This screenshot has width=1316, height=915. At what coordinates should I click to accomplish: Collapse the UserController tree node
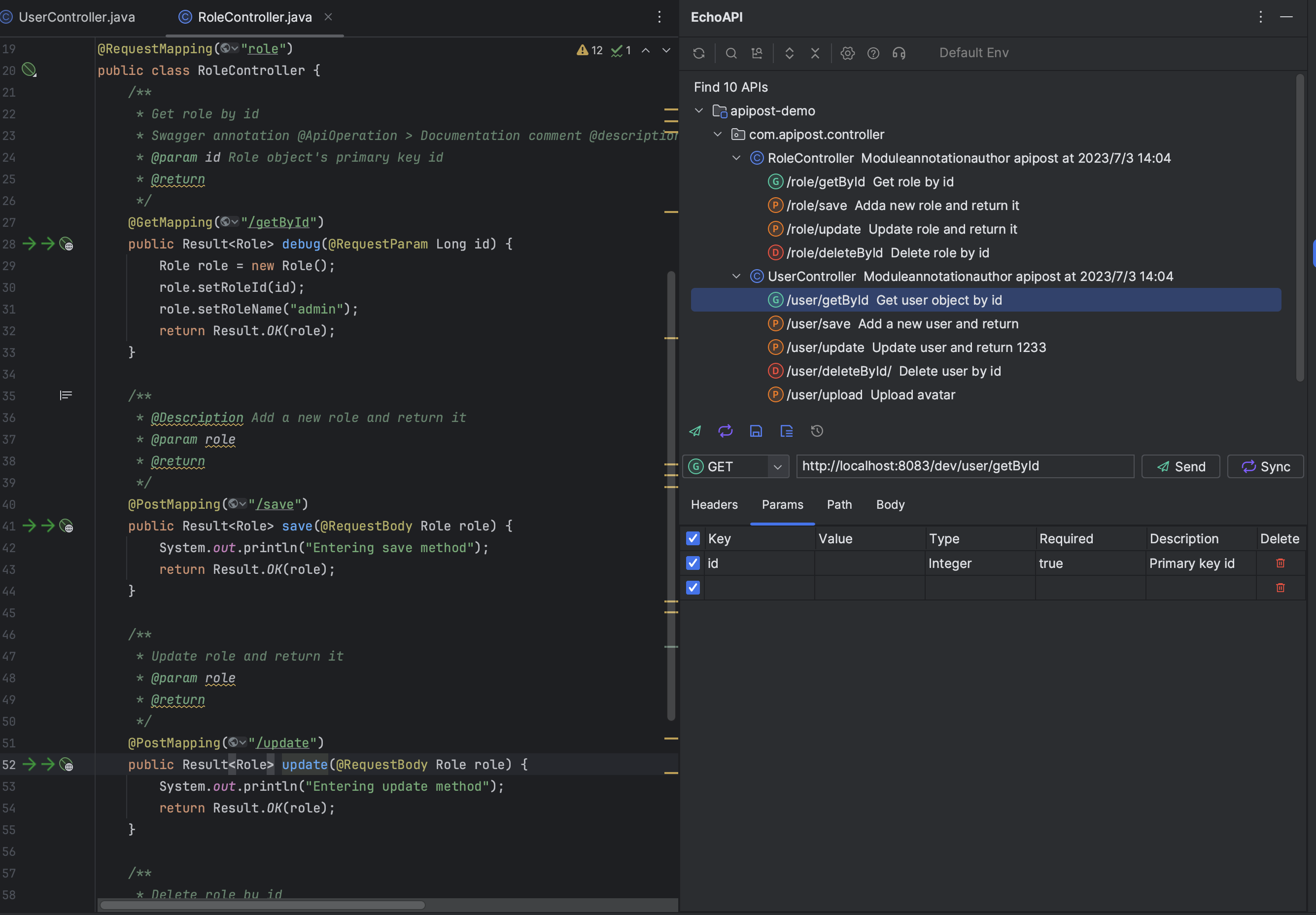click(x=736, y=277)
